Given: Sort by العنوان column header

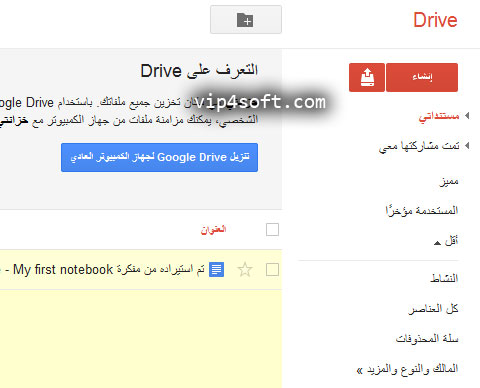Looking at the screenshot, I should pyautogui.click(x=213, y=230).
